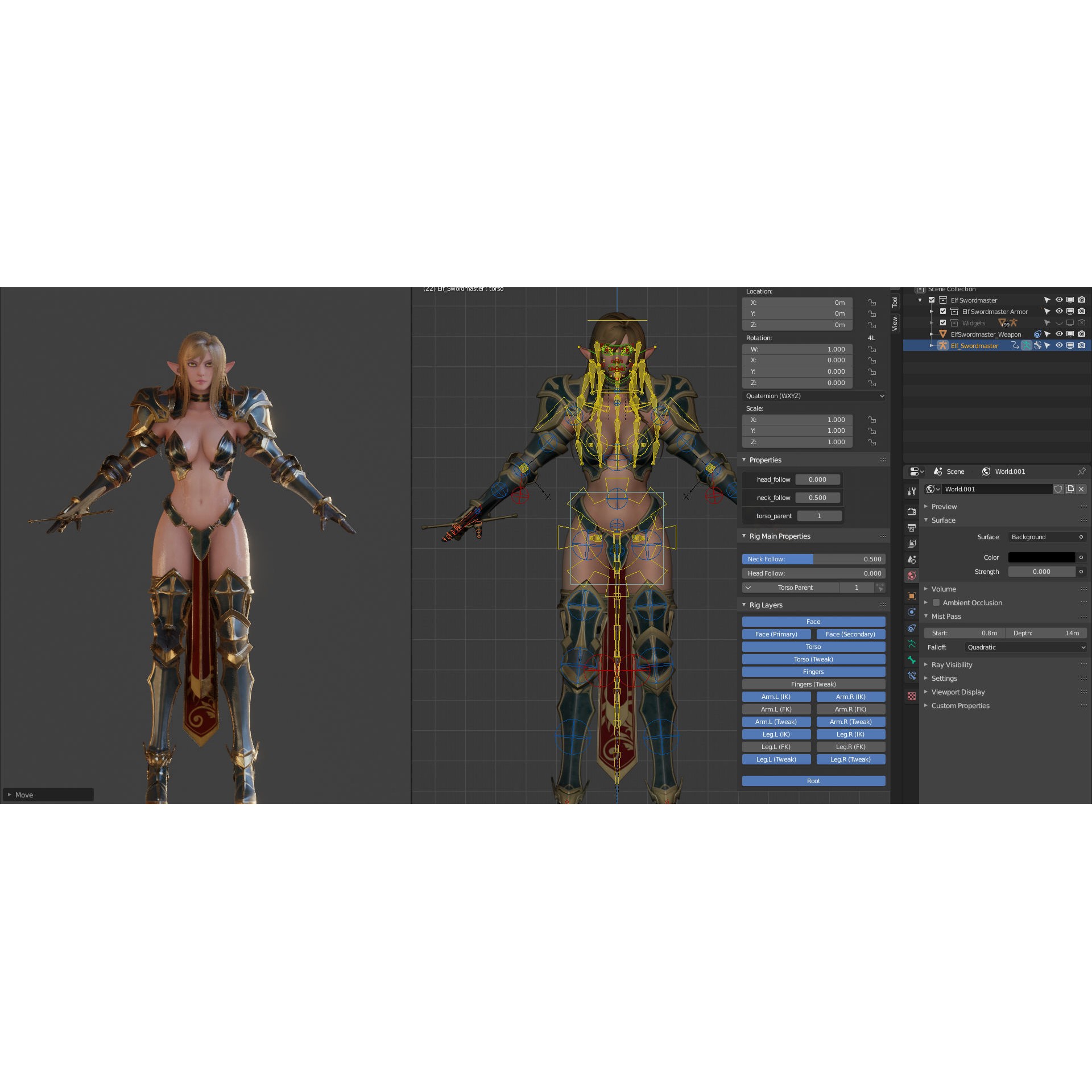Screen dimensions: 1092x1092
Task: Expand the Elf Swordmaster Armor collection
Action: [x=932, y=311]
